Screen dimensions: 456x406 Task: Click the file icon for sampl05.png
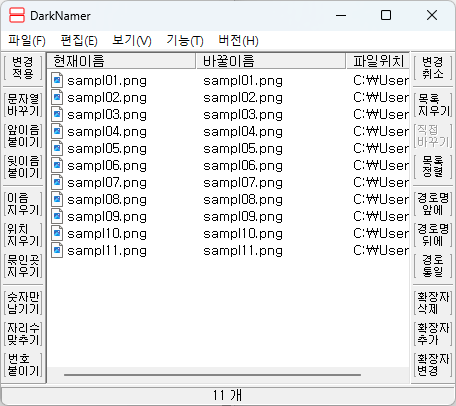tap(57, 149)
